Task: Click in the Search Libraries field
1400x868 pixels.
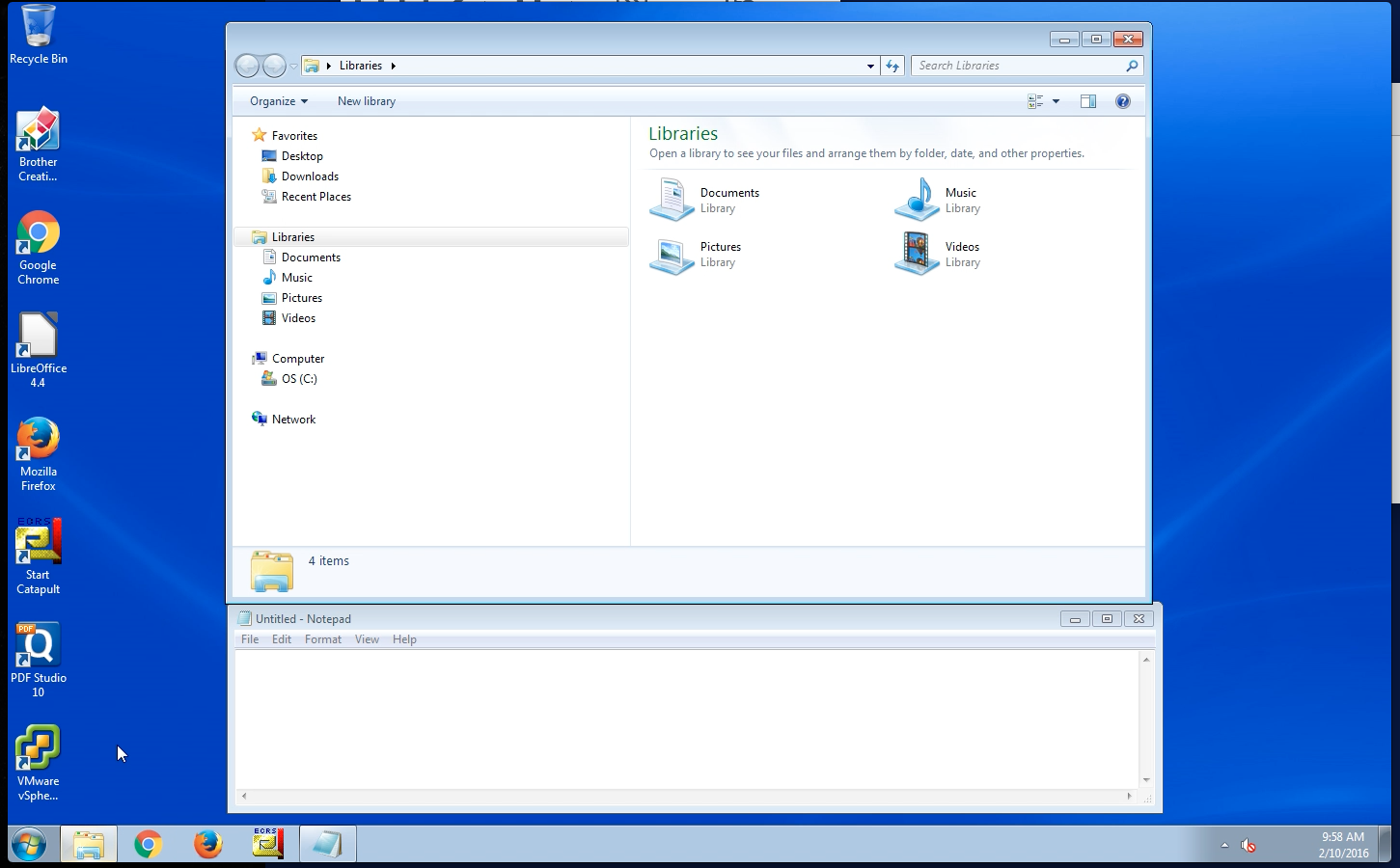Action: pos(1018,66)
